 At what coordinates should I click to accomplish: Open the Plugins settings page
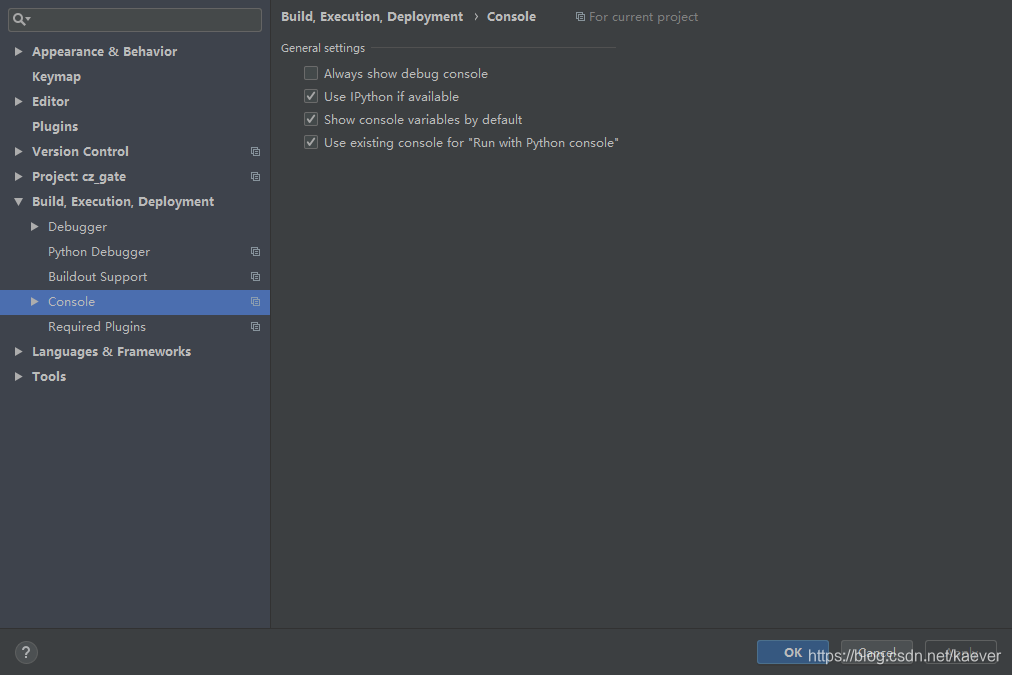pos(55,126)
